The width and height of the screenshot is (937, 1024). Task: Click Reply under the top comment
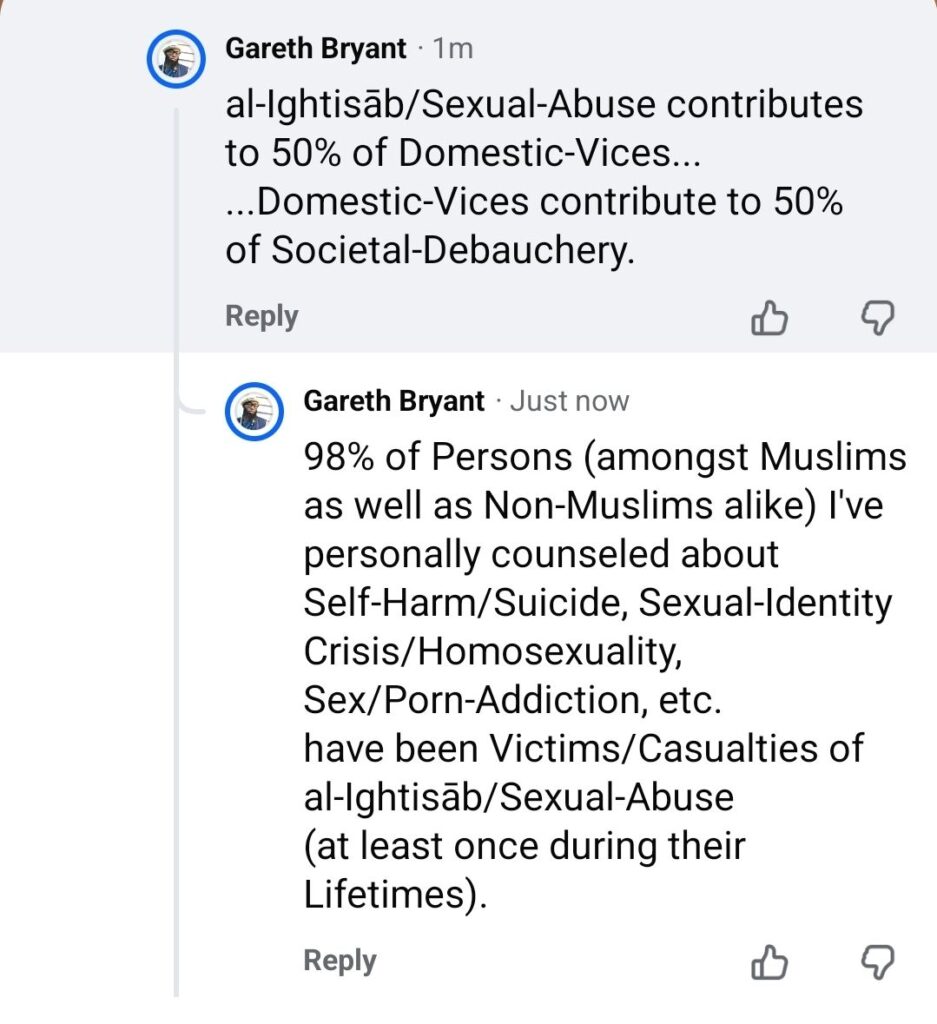tap(261, 317)
